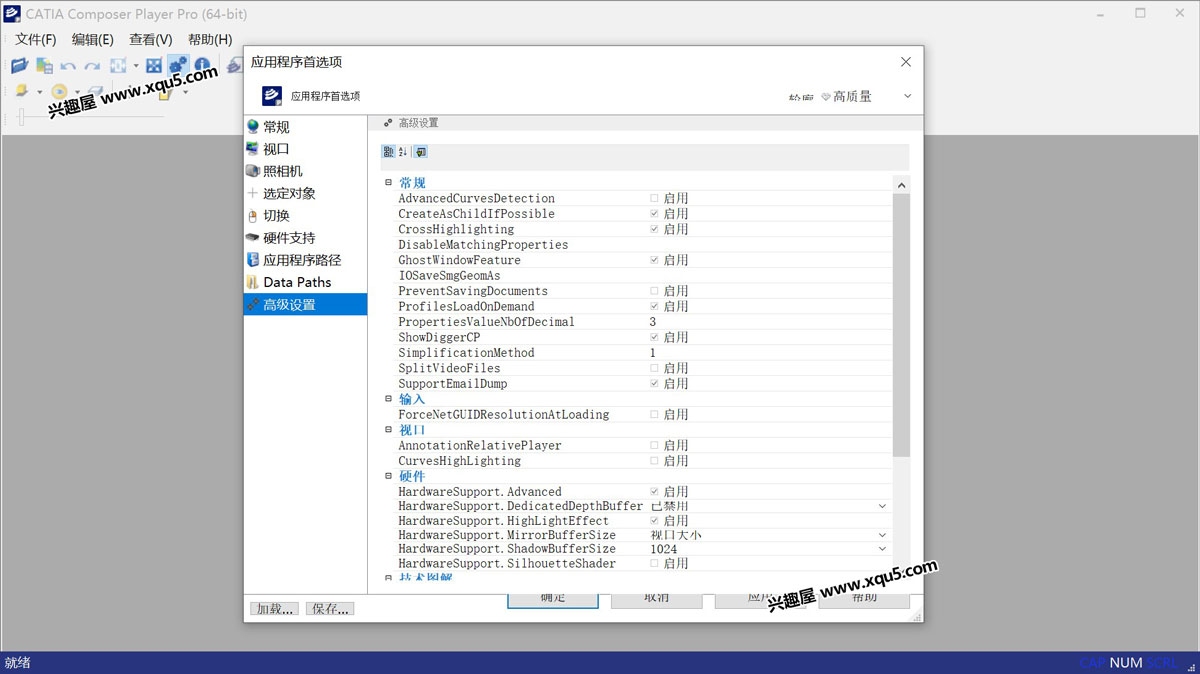Screen dimensions: 1200x674
Task: Enable CurvesHighLighting checkbox
Action: tap(654, 461)
